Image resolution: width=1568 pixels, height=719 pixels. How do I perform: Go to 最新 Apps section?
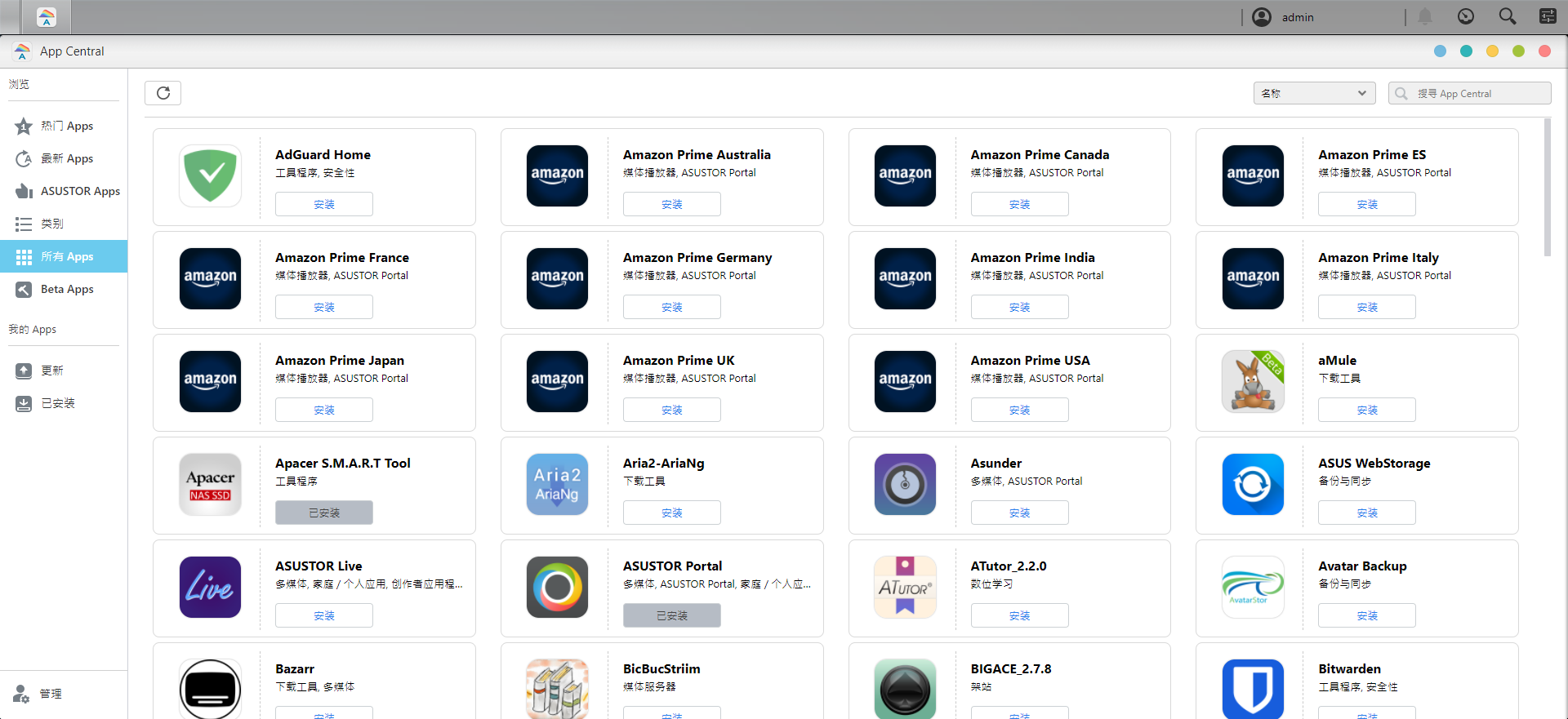[x=64, y=158]
